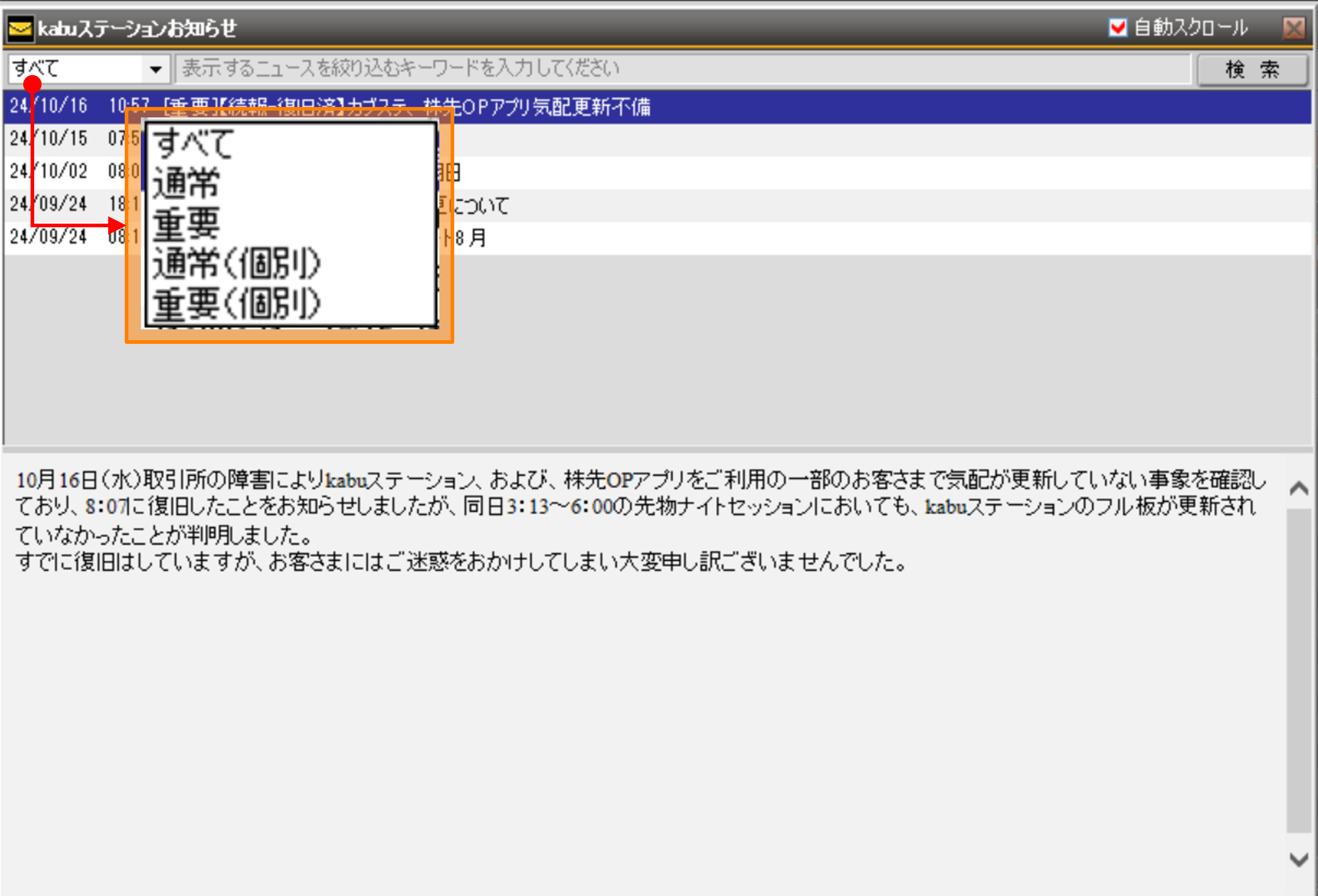The width and height of the screenshot is (1318, 896).
Task: Select the 24/10/16 10:57 news row
Action: click(658, 106)
